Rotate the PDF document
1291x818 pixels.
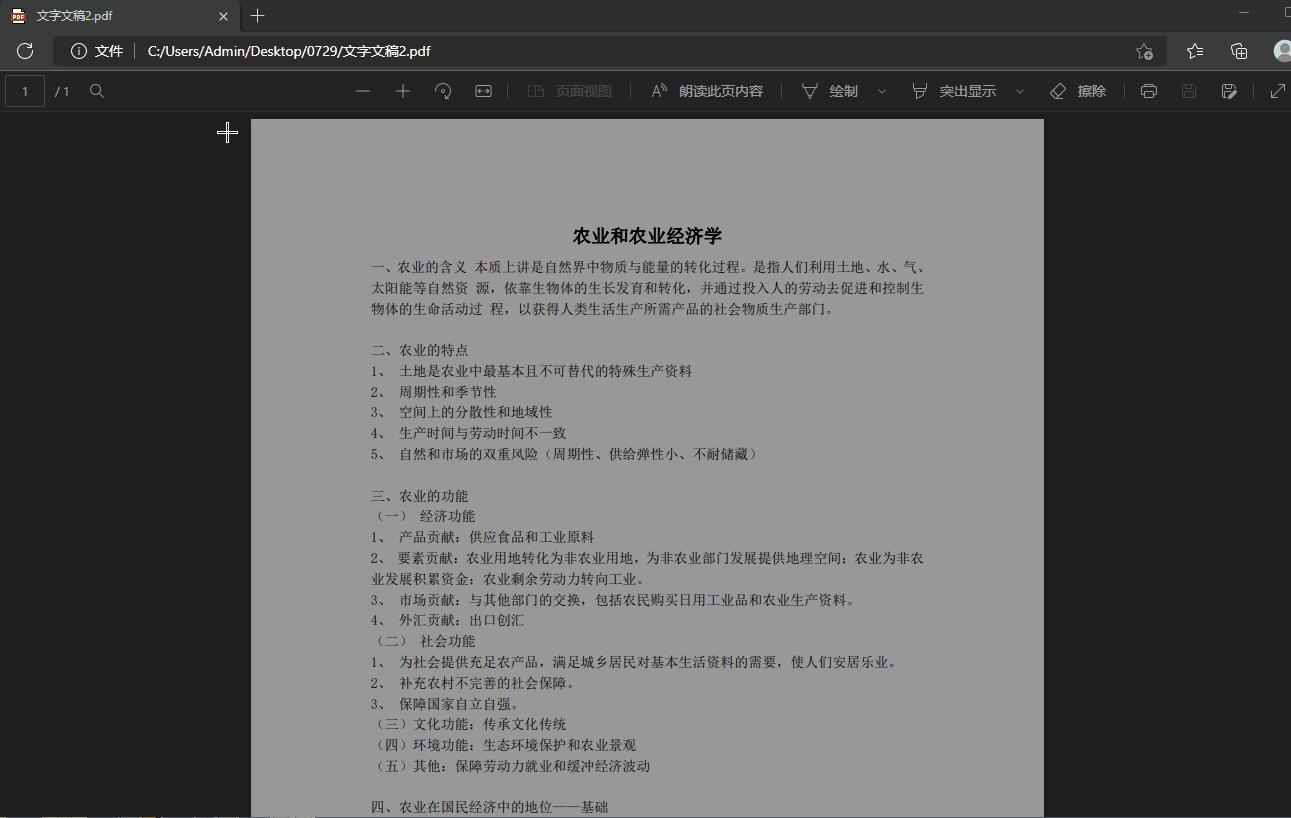tap(442, 90)
